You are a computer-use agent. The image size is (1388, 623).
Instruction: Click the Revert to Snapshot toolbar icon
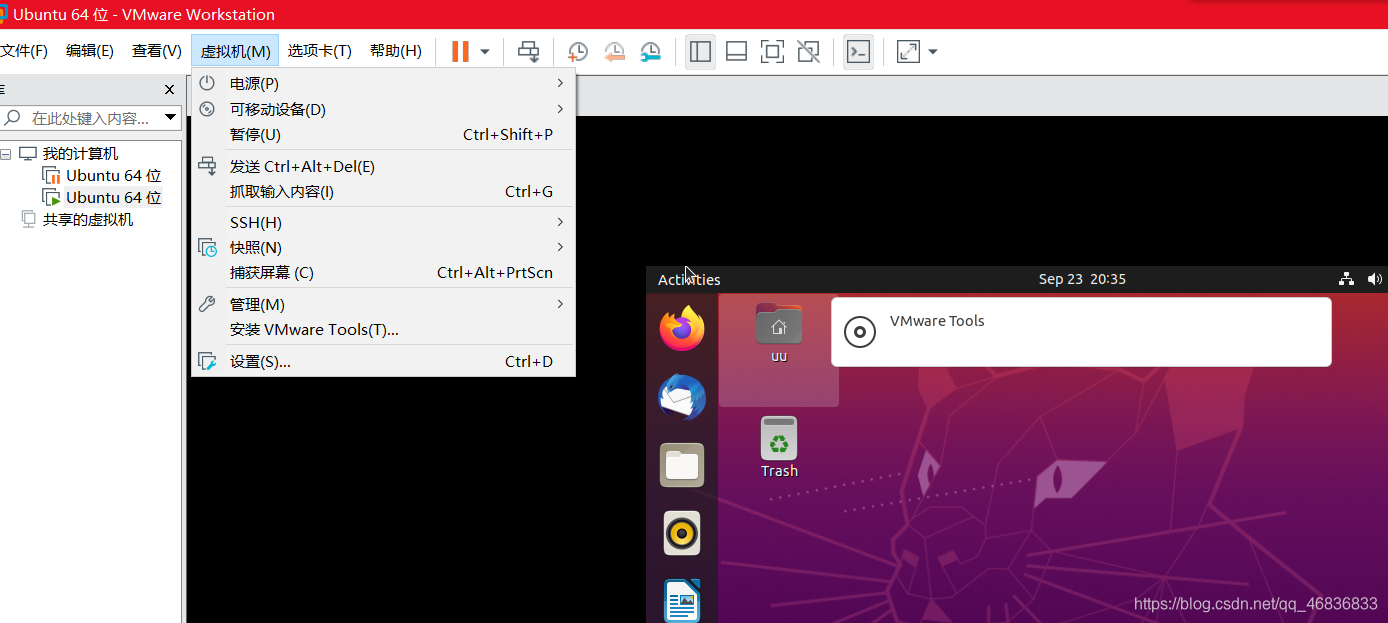[614, 52]
